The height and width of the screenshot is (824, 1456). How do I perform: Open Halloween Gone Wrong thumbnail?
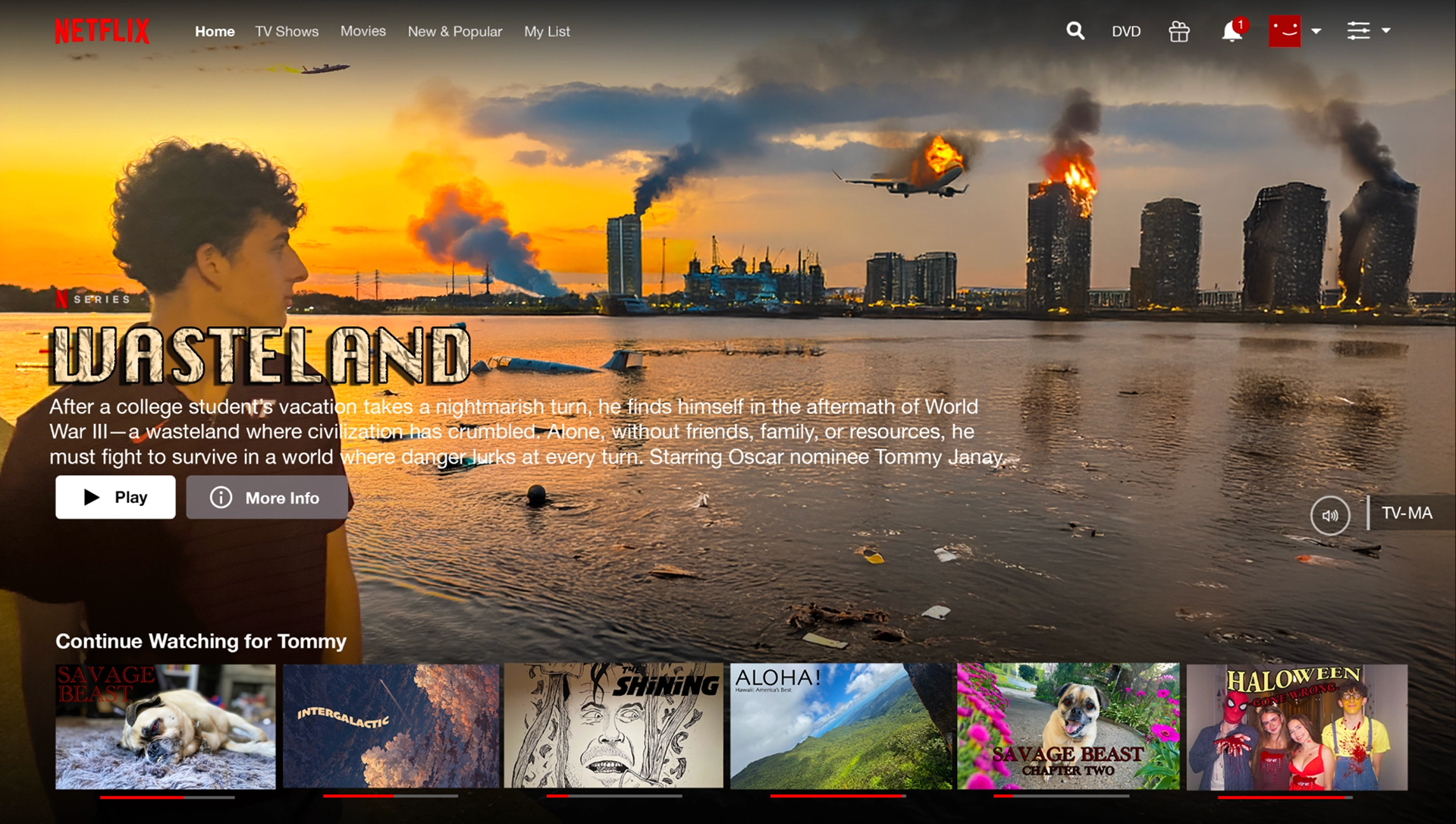1297,727
